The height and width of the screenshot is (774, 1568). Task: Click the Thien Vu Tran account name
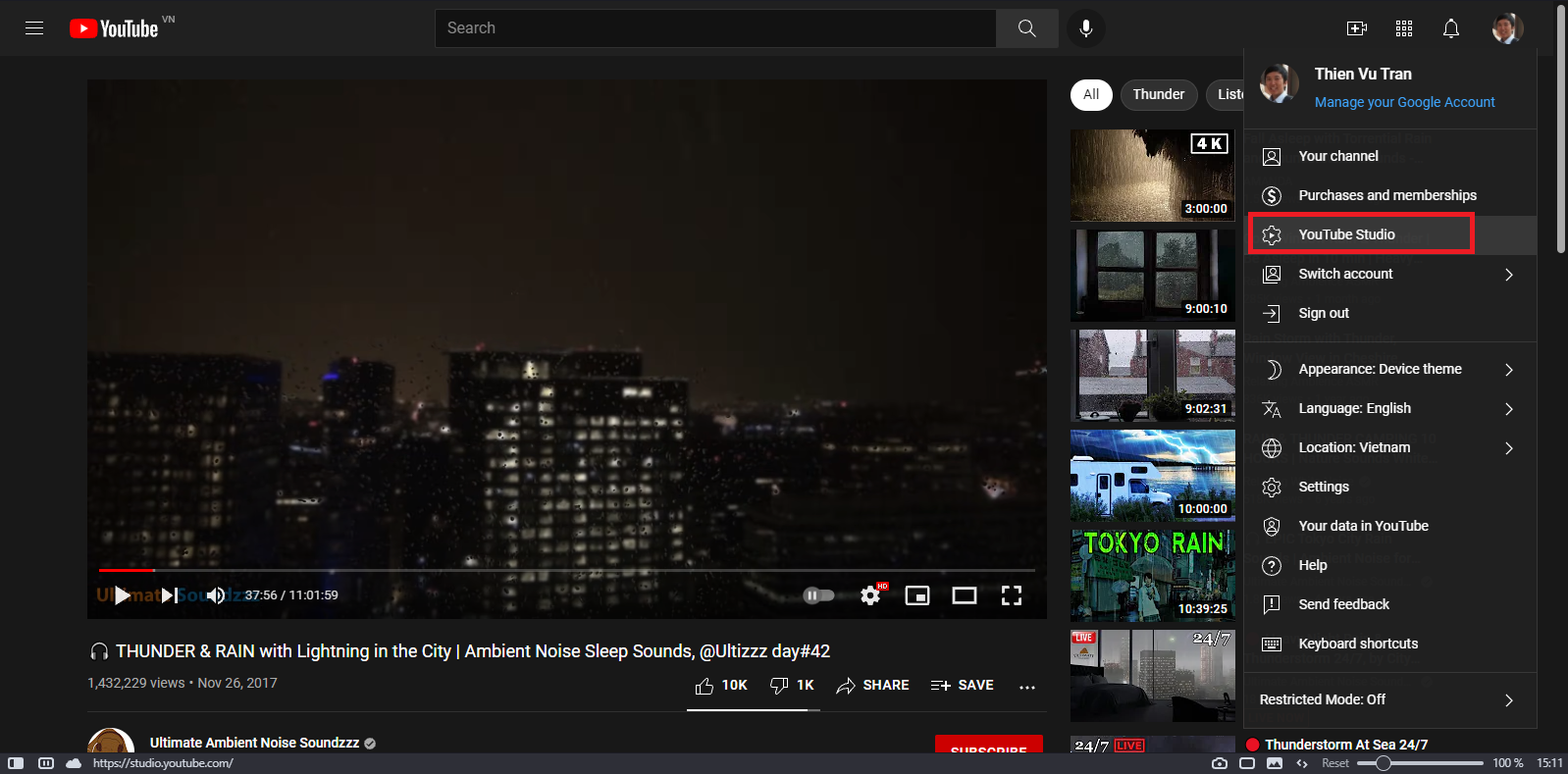pos(1363,75)
